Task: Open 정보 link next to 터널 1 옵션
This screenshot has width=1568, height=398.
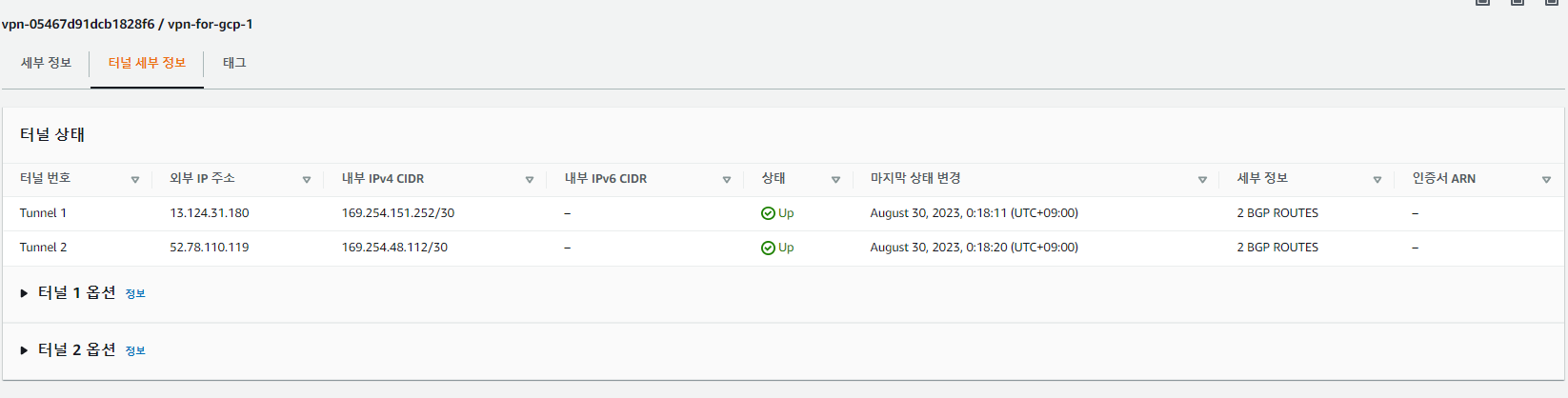Action: point(135,294)
